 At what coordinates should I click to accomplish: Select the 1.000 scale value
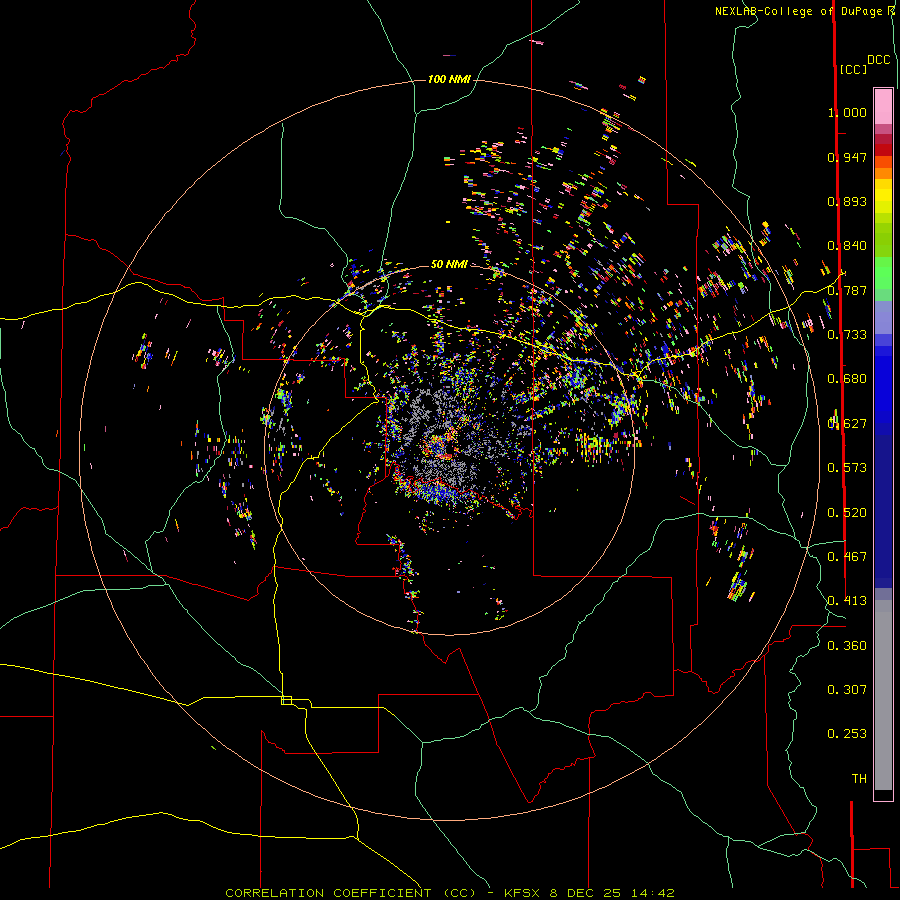pos(847,112)
